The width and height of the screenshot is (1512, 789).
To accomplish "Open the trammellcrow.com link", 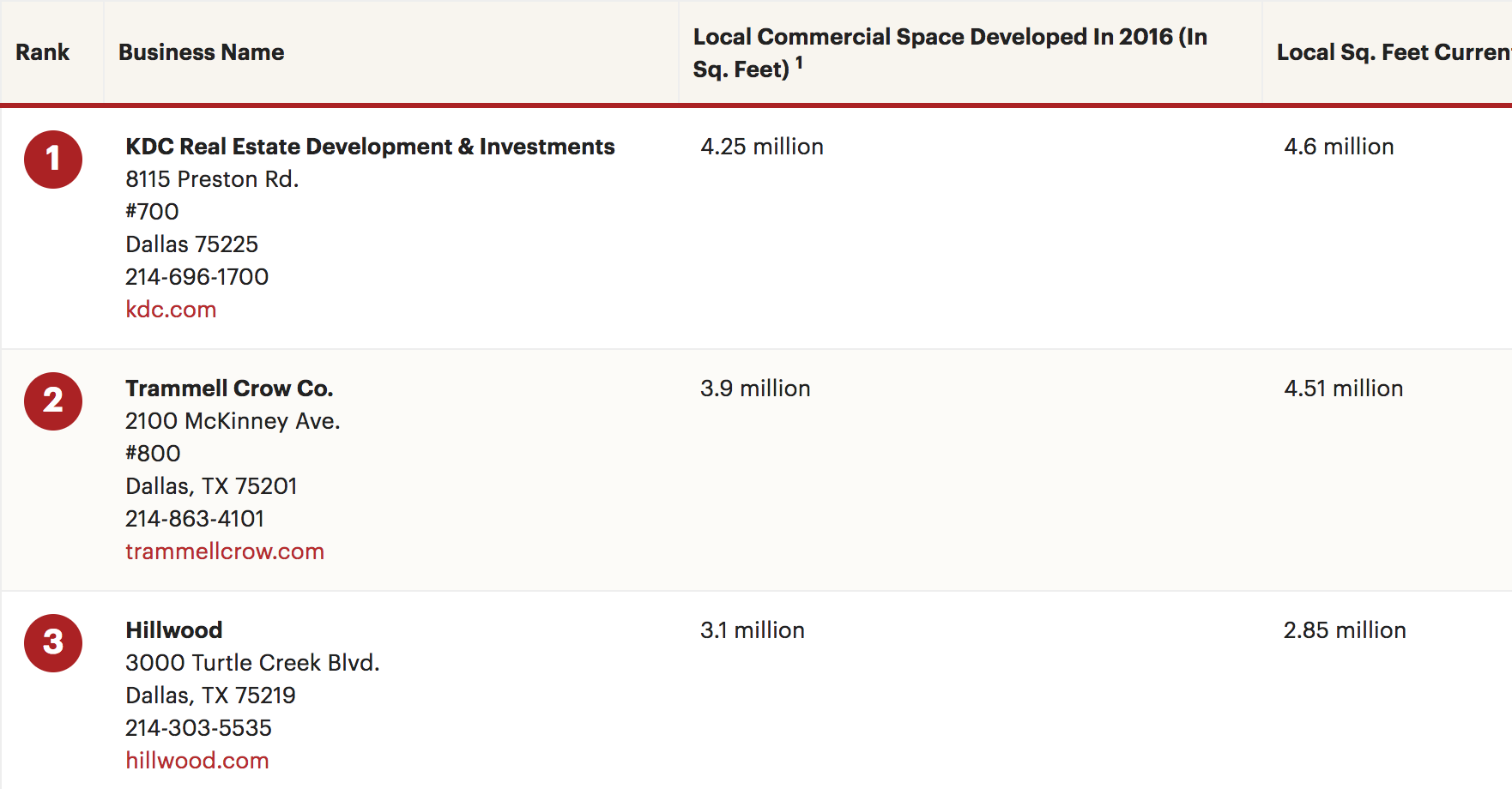I will 225,551.
